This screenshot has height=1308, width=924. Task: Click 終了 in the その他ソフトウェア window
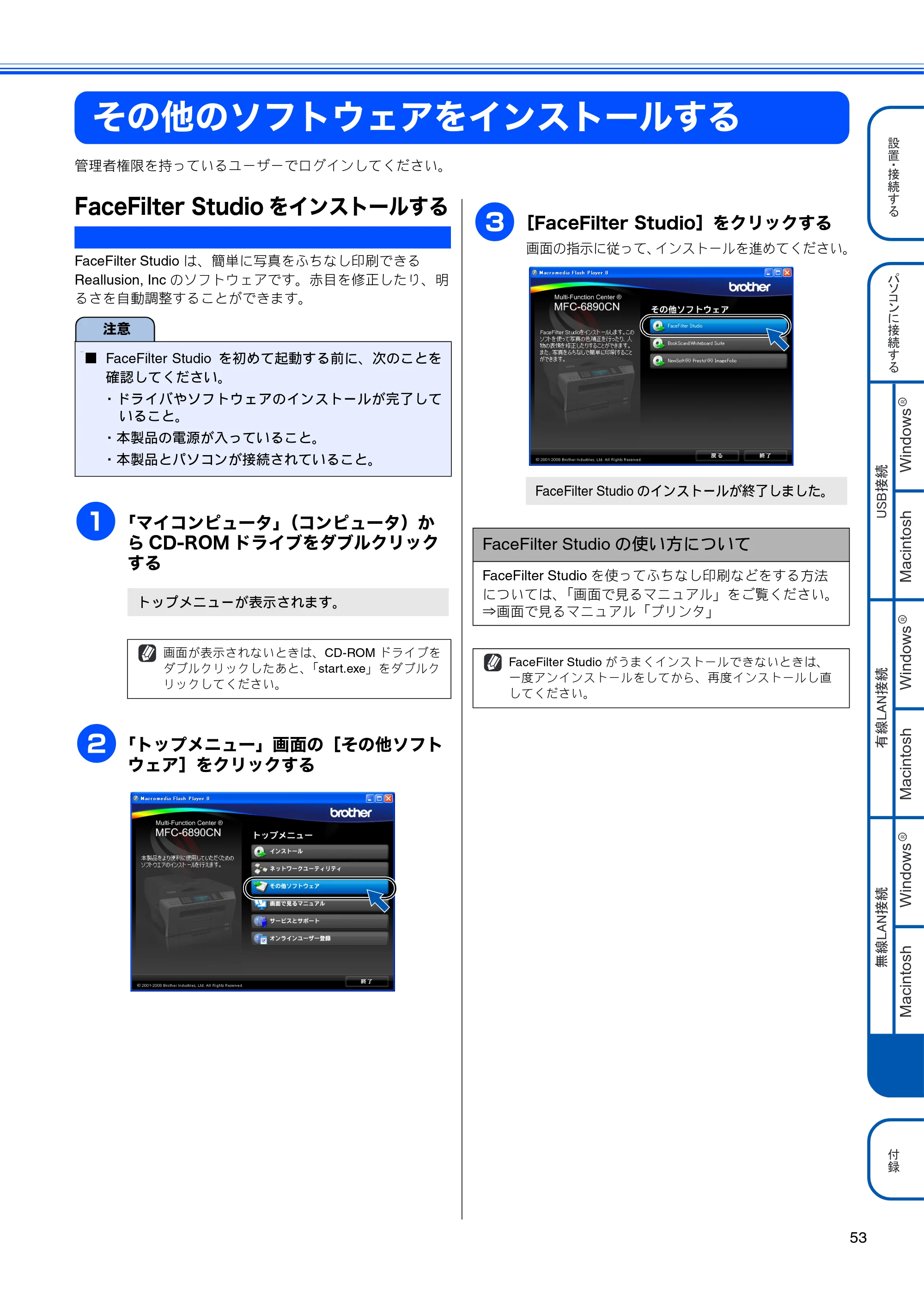point(766,456)
